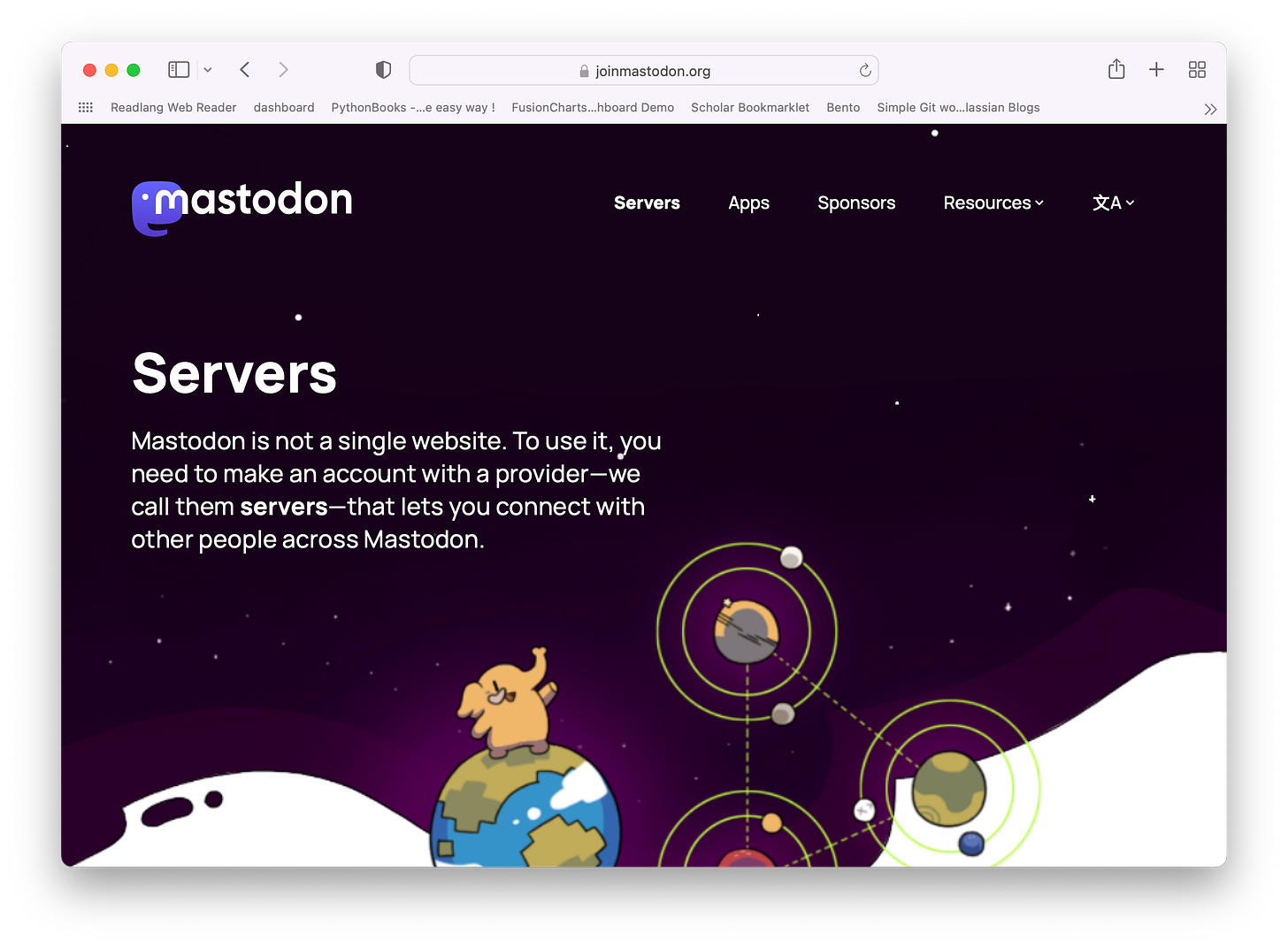The width and height of the screenshot is (1288, 948).
Task: Click the lock icon in address bar
Action: pos(584,71)
